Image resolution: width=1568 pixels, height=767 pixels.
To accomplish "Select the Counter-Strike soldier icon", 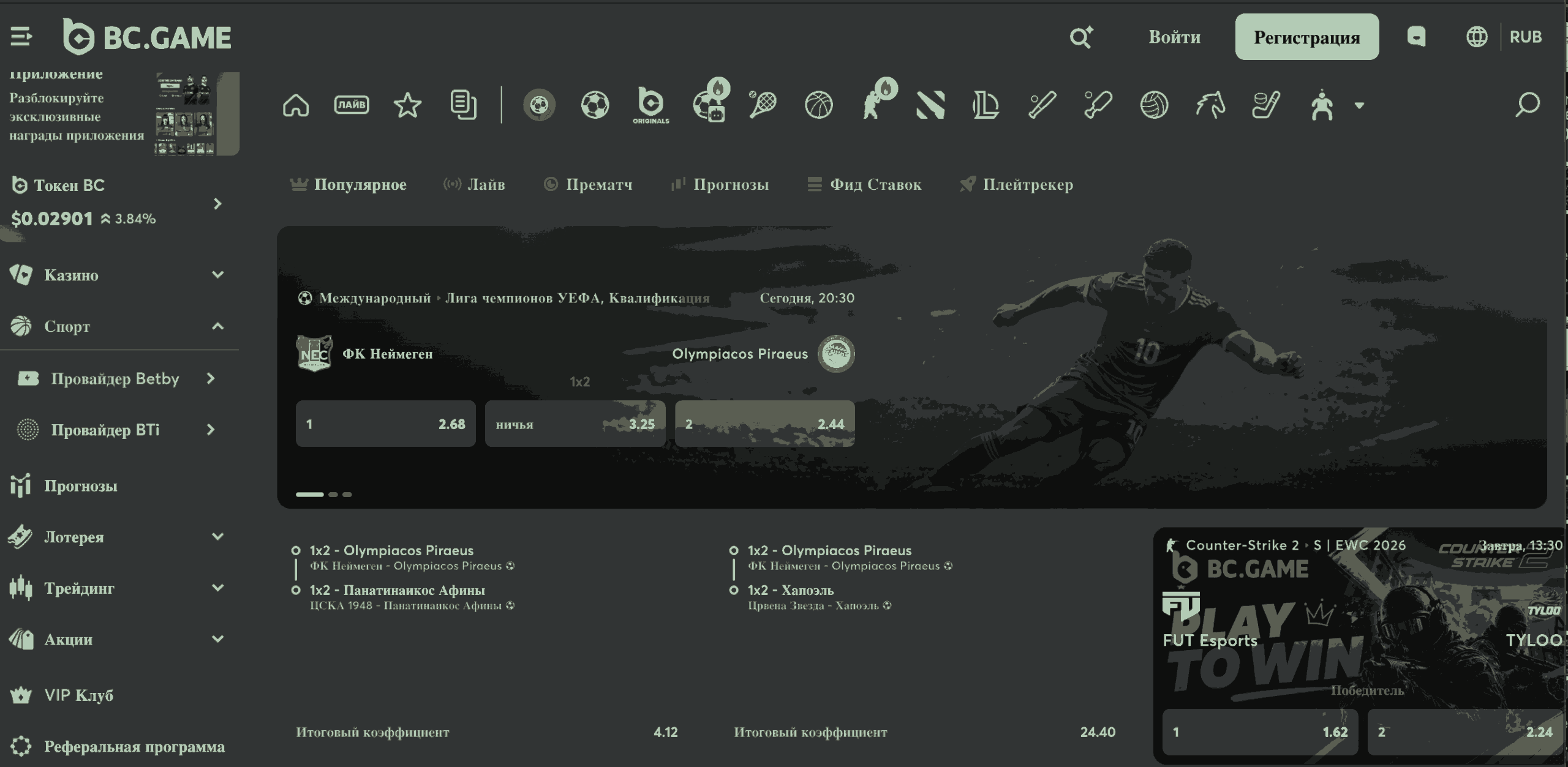I will (879, 100).
